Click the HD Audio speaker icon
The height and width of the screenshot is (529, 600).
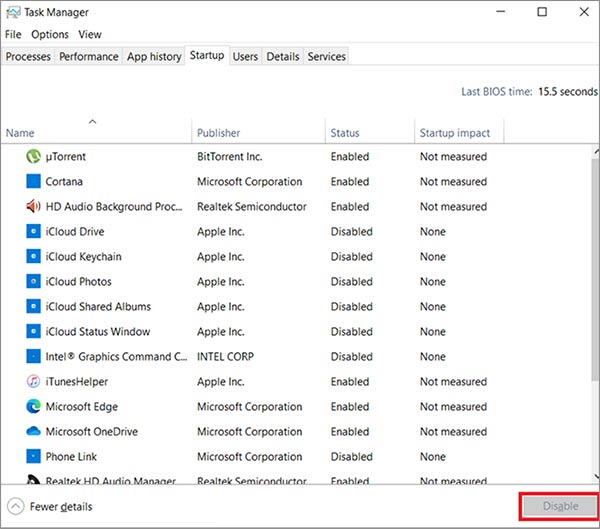click(x=33, y=206)
